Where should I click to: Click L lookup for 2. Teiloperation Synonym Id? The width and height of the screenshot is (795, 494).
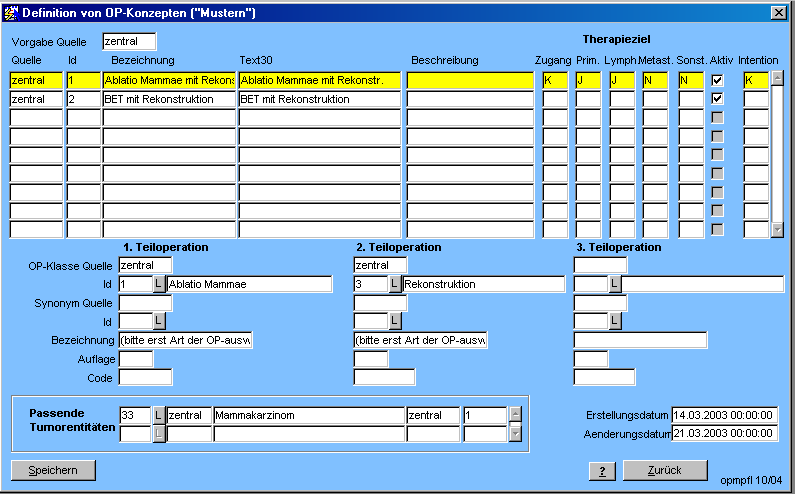395,321
